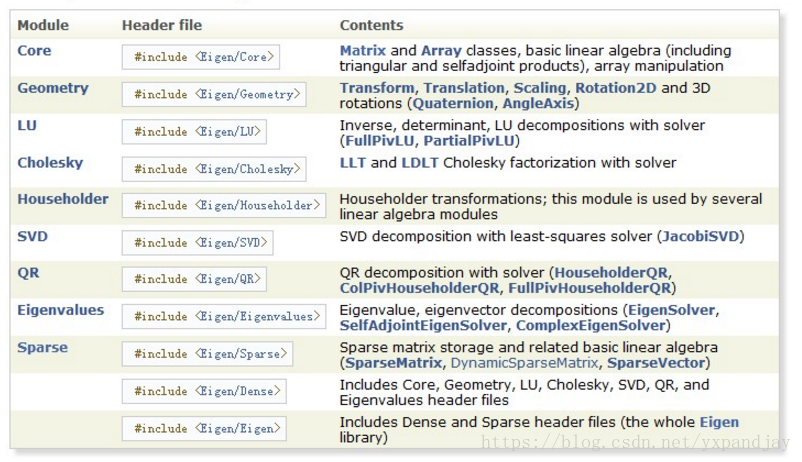
Task: Click the #include <Eigen/Dense> code box
Action: 204,391
